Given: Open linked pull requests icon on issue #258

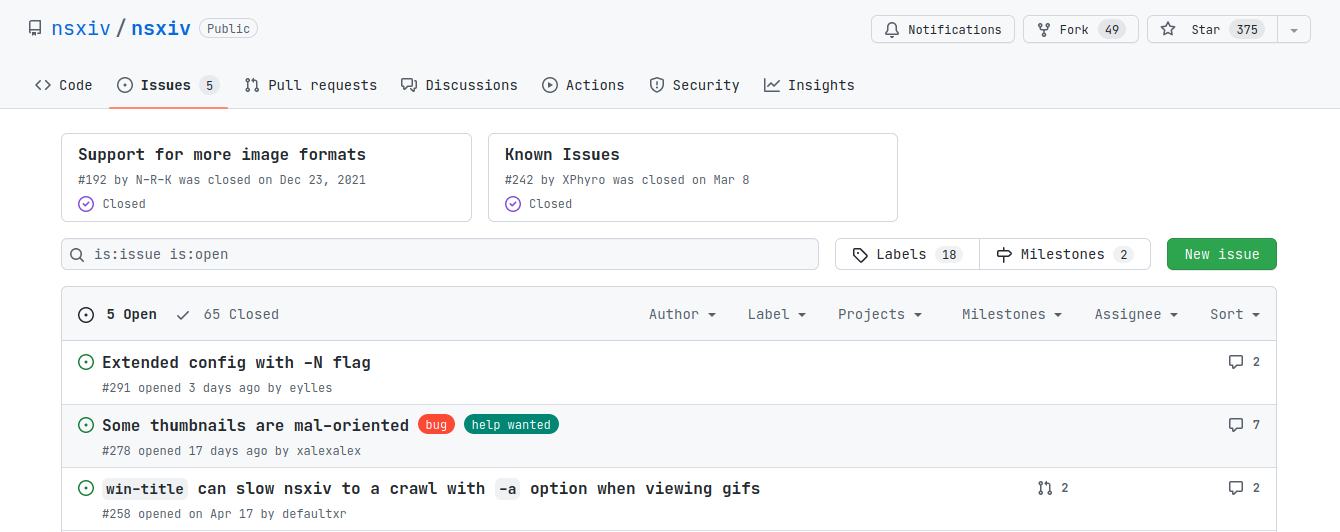Looking at the screenshot, I should click(x=1045, y=488).
